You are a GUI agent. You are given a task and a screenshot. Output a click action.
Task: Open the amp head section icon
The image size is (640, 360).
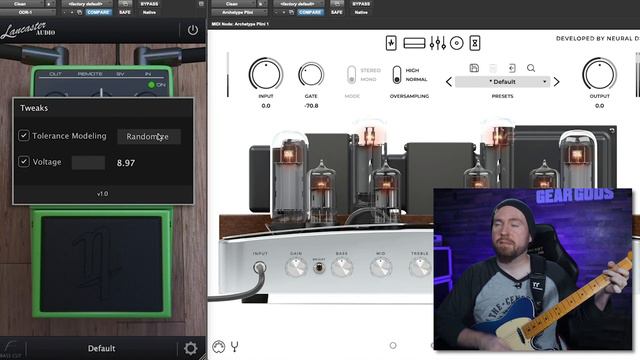414,43
